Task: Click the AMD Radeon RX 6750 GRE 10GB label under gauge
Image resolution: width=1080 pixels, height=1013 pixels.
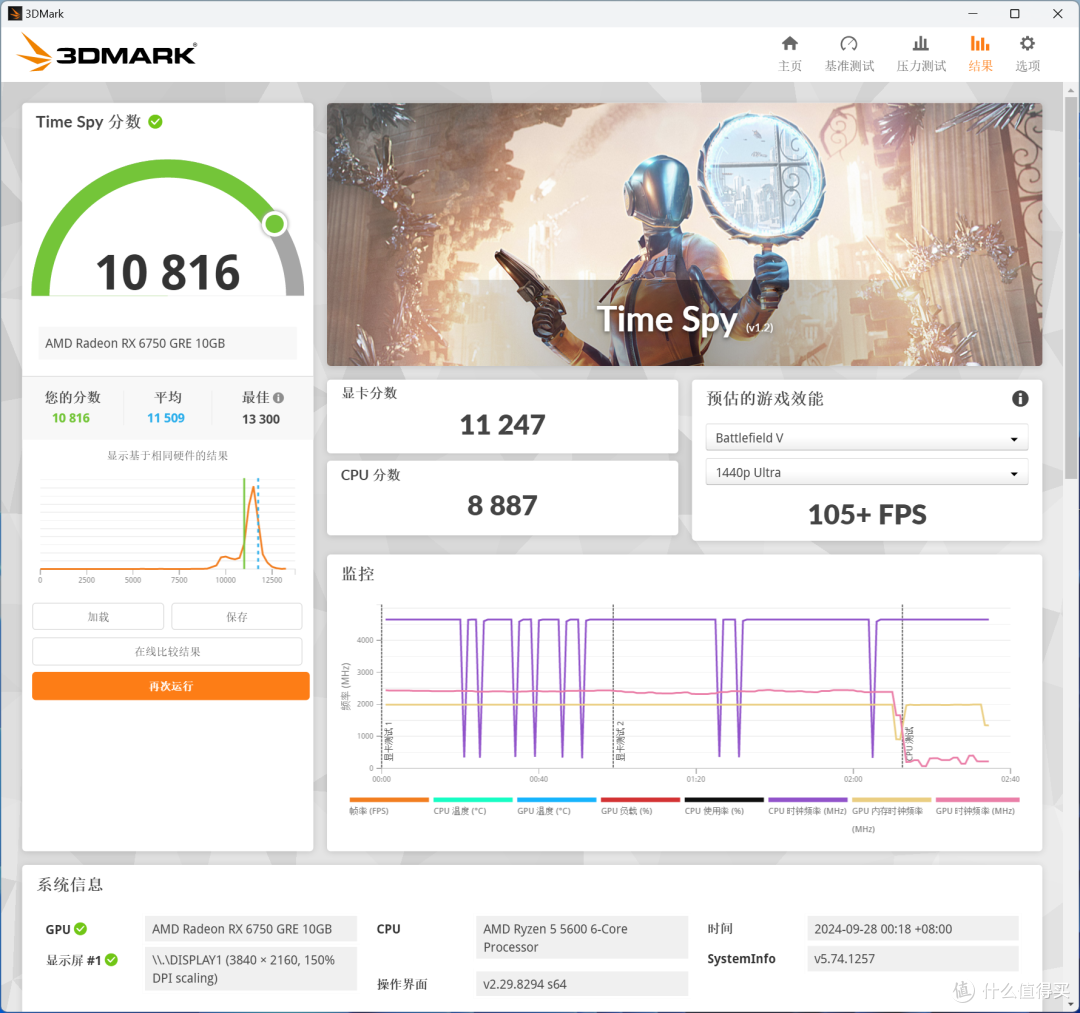Action: 167,343
